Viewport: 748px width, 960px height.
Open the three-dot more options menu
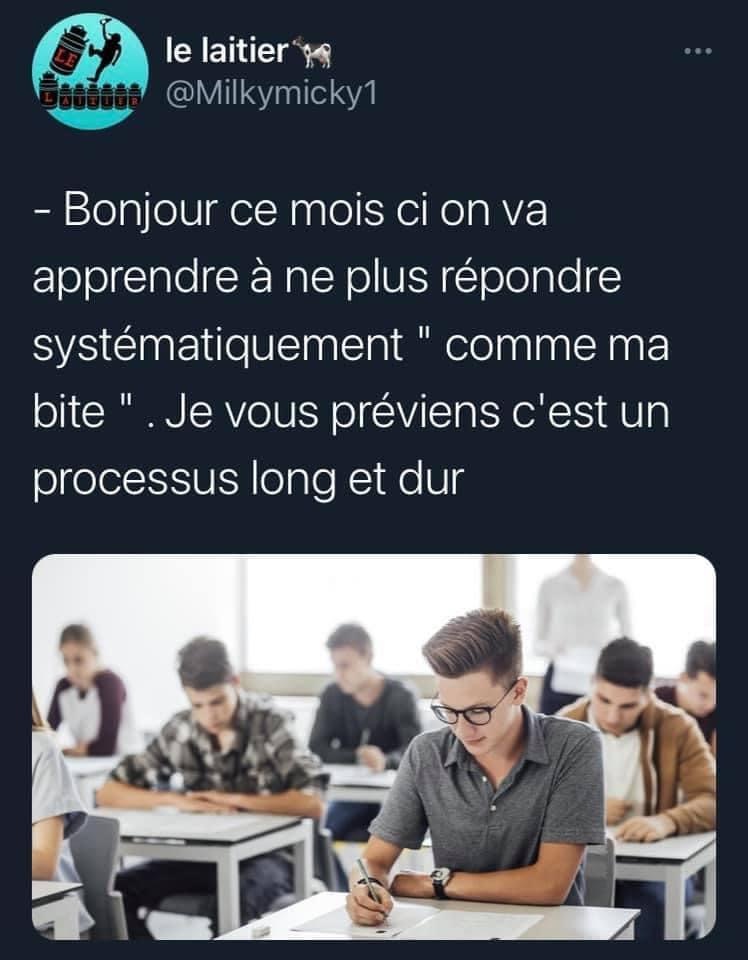pyautogui.click(x=698, y=51)
